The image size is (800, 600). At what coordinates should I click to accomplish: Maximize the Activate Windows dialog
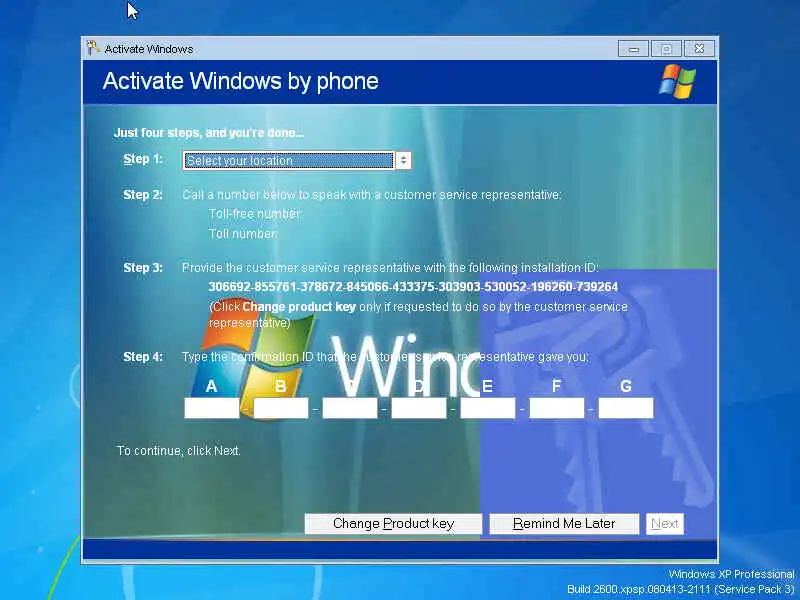(666, 49)
